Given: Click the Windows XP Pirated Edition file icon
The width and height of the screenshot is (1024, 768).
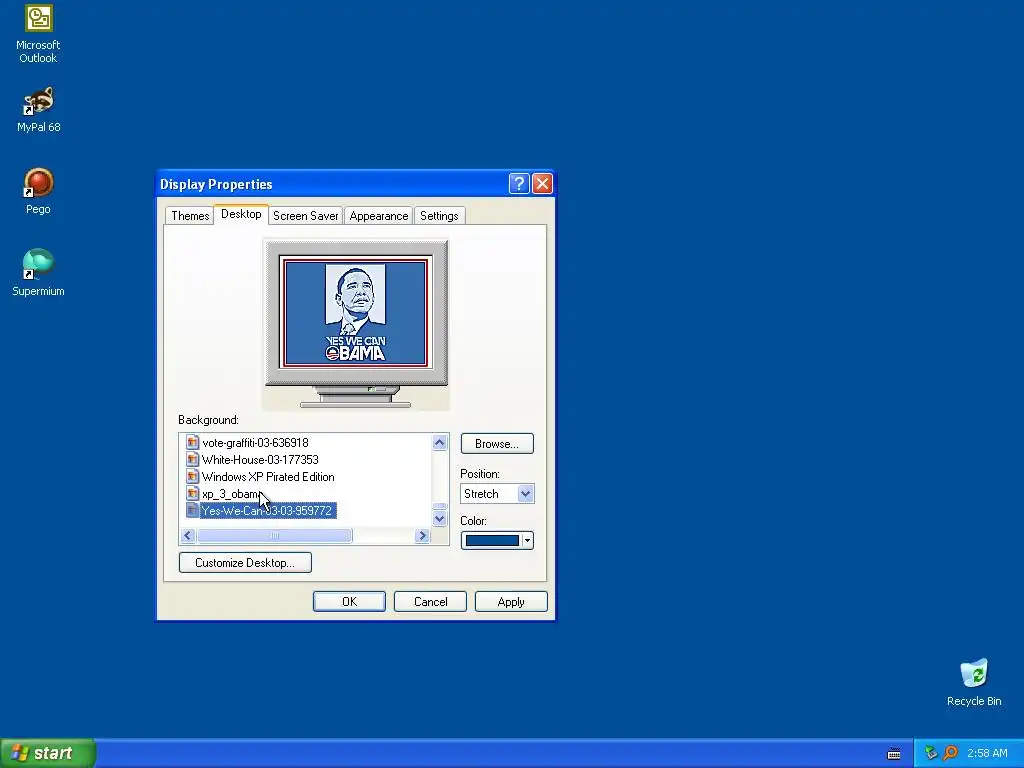Looking at the screenshot, I should point(193,476).
